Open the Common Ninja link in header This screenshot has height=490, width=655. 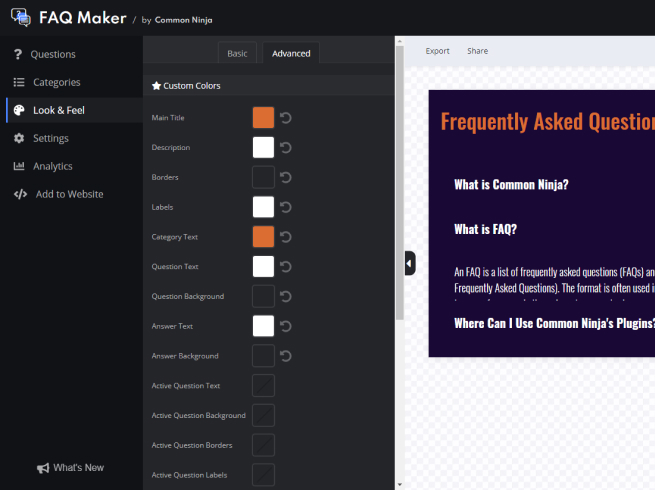tap(183, 20)
